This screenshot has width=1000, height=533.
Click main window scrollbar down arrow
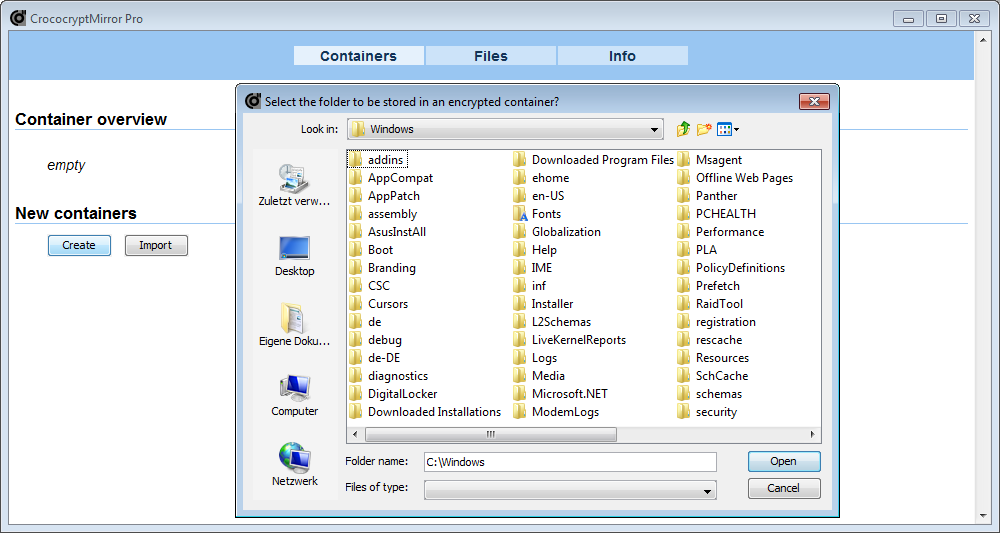click(983, 516)
